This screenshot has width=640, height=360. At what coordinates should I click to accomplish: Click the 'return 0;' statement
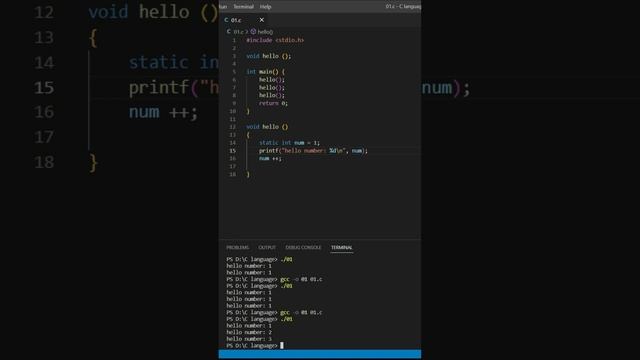273,103
